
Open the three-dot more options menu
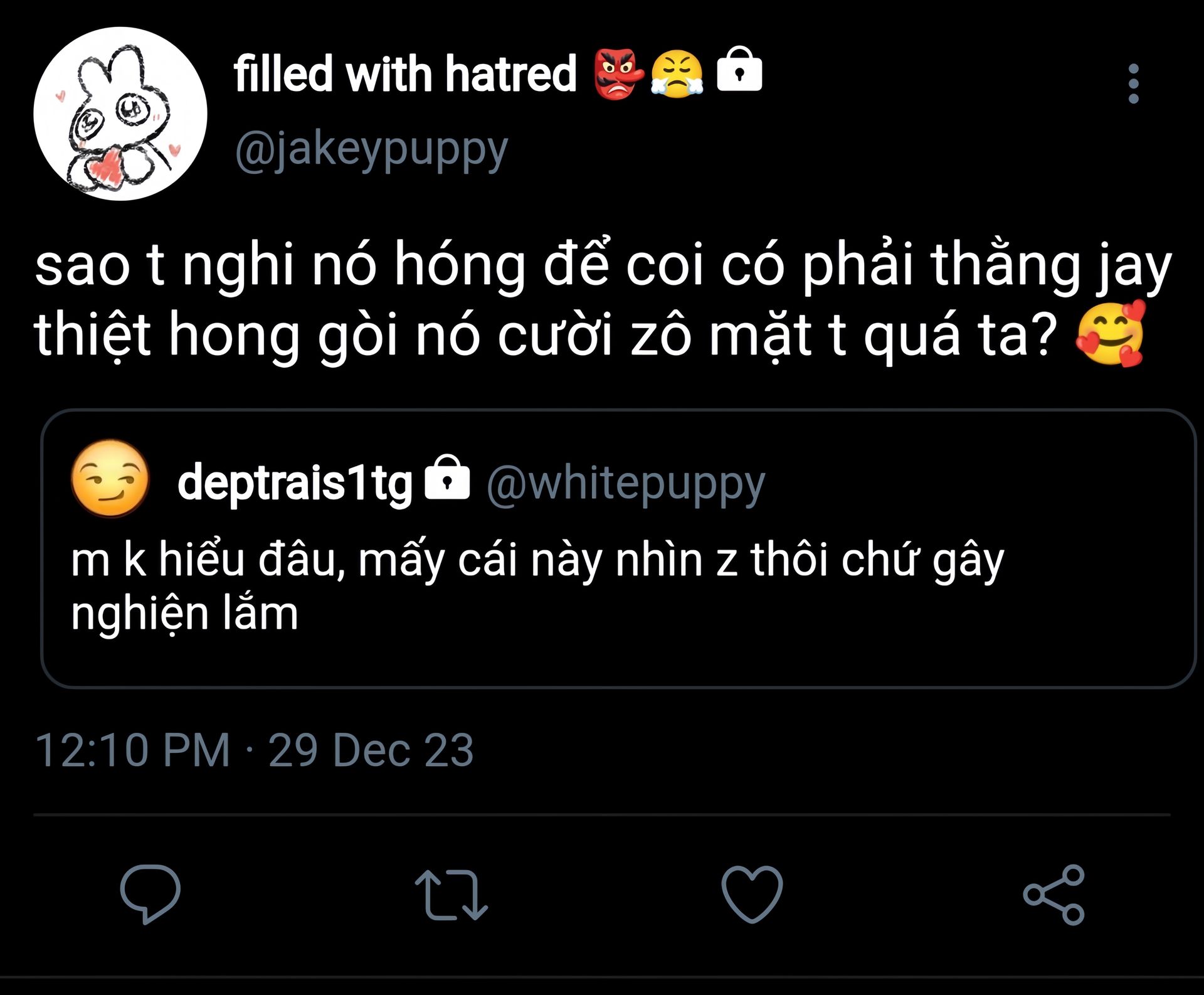[1133, 83]
